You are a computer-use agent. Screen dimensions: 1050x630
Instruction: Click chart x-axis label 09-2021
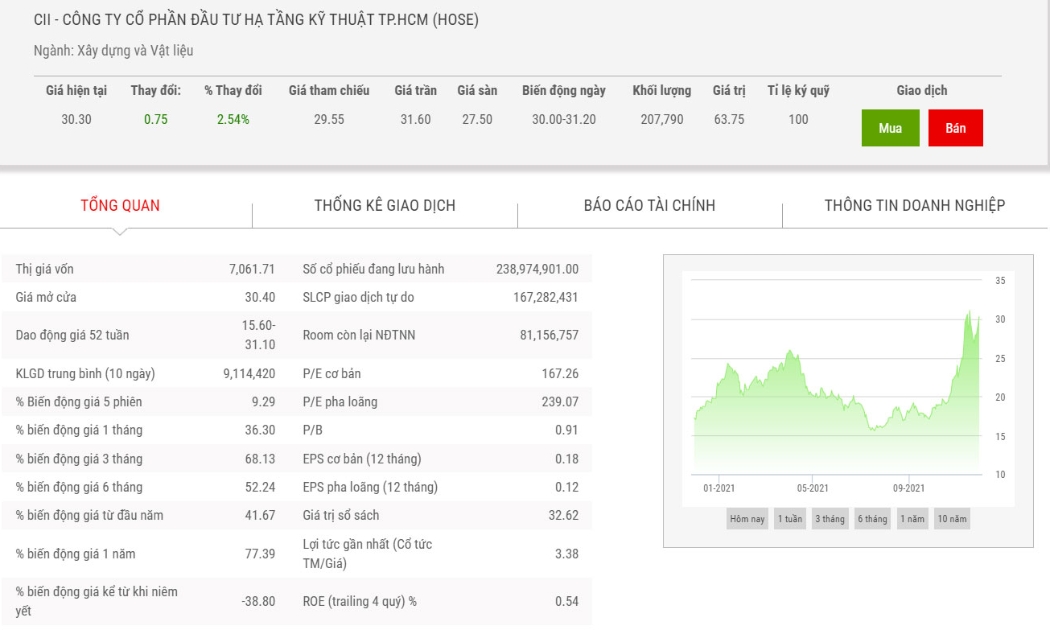click(x=909, y=488)
